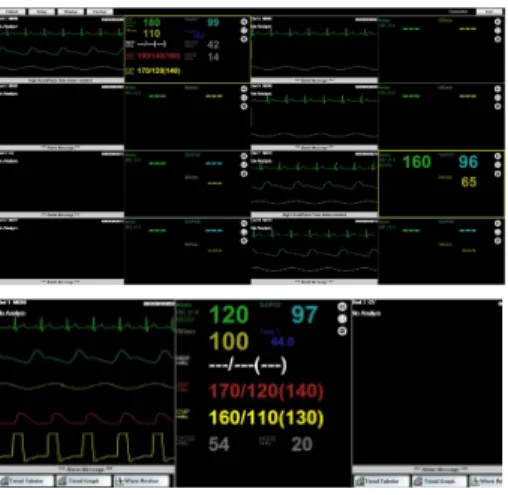Click first round icon in the 180/99 bed panel
The width and height of the screenshot is (508, 495).
point(244,22)
